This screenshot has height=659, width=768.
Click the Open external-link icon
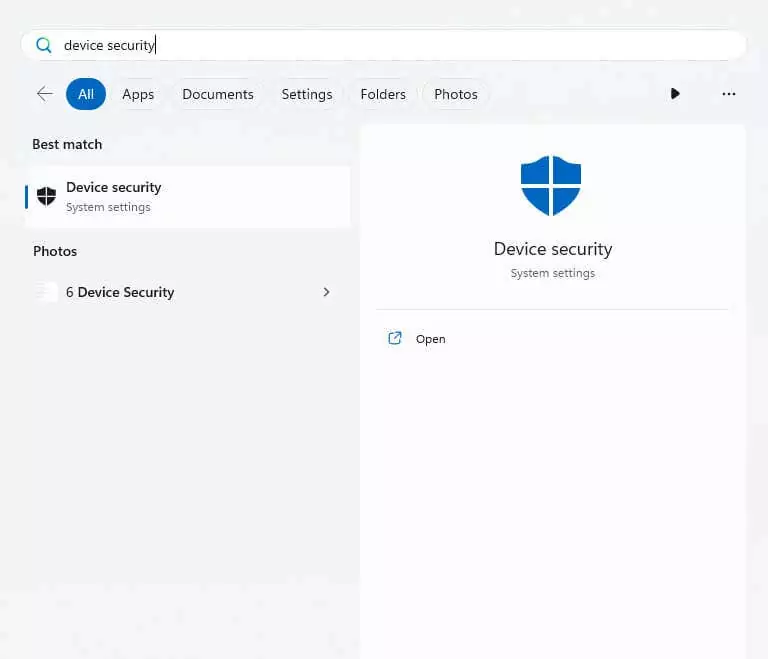(x=395, y=339)
